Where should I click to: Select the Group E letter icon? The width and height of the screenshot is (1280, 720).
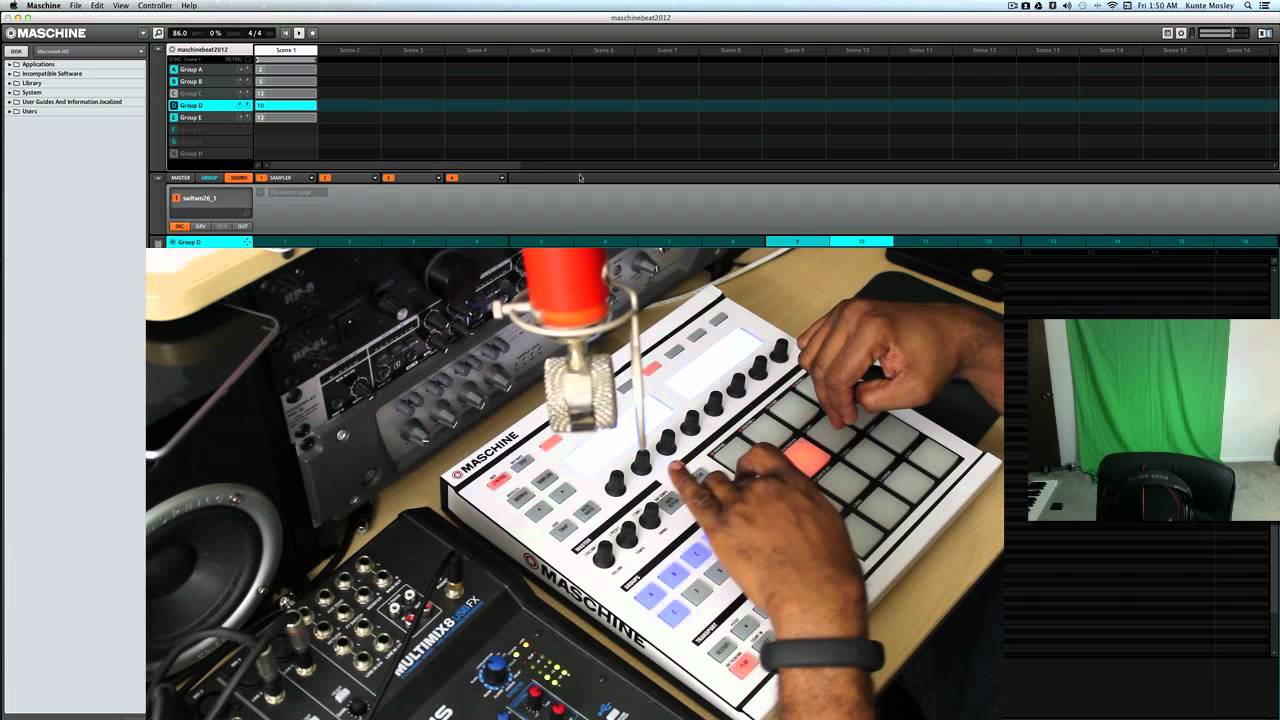point(174,118)
